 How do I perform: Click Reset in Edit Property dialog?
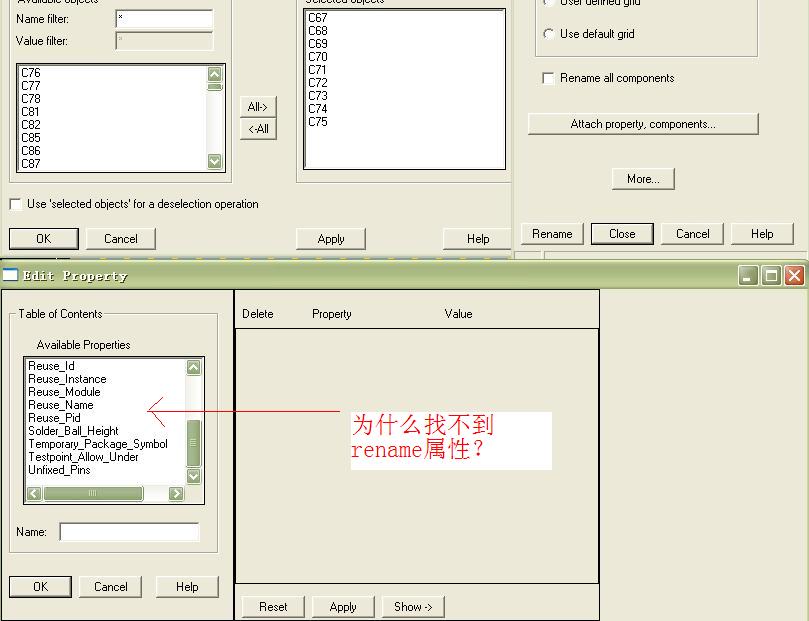pos(273,607)
